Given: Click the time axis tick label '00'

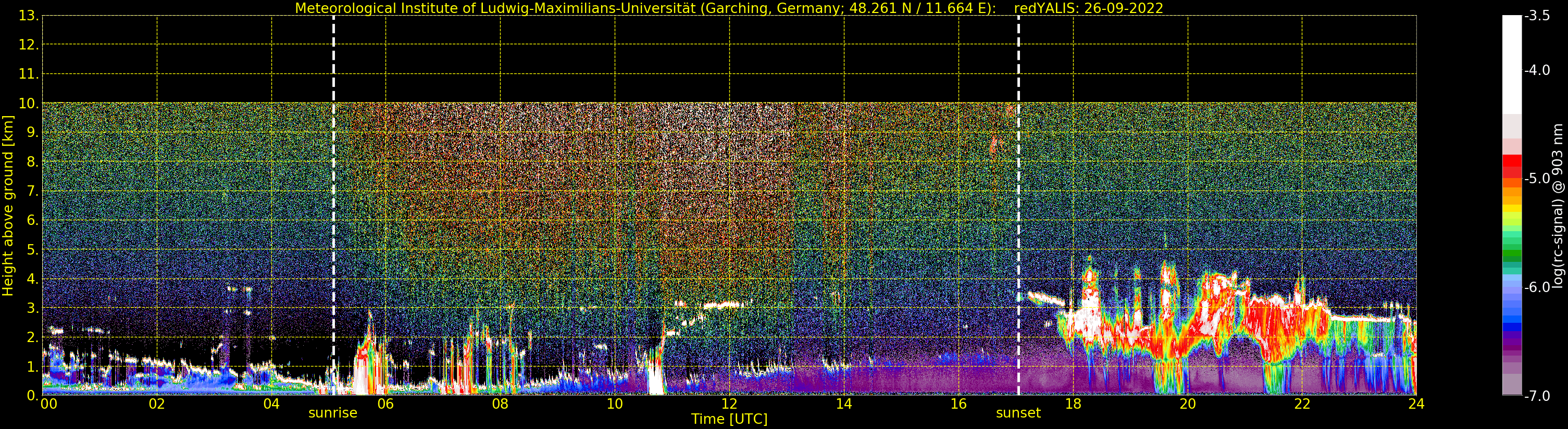Looking at the screenshot, I should click(x=48, y=404).
